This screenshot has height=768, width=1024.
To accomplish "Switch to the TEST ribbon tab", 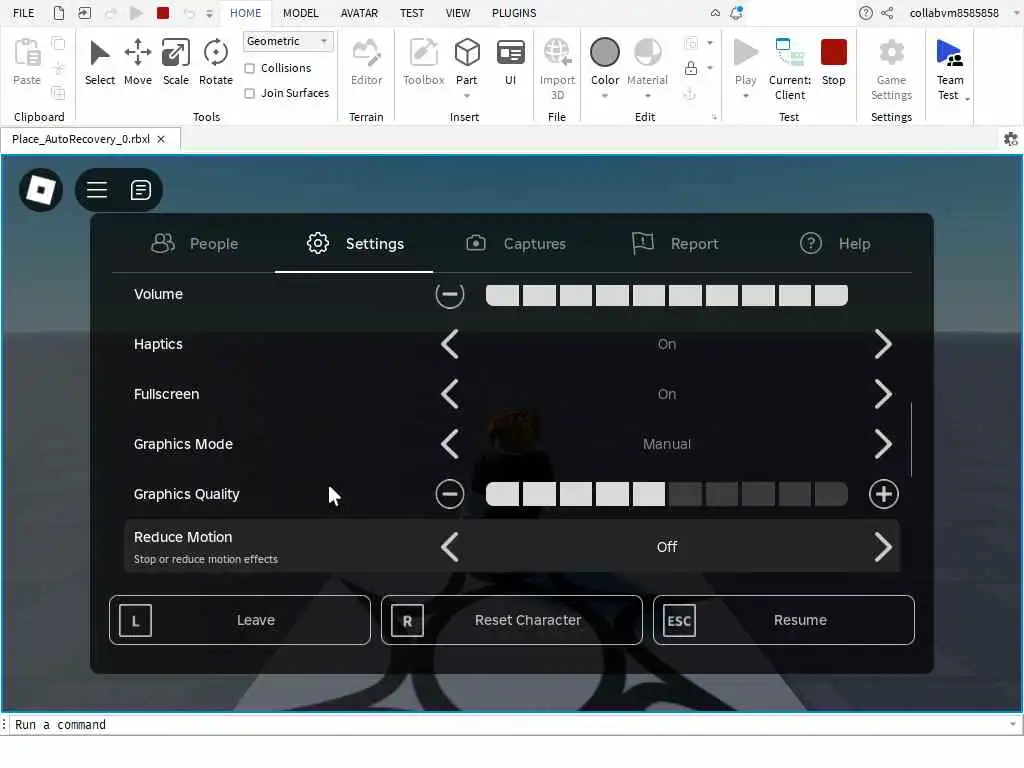I will coord(411,13).
